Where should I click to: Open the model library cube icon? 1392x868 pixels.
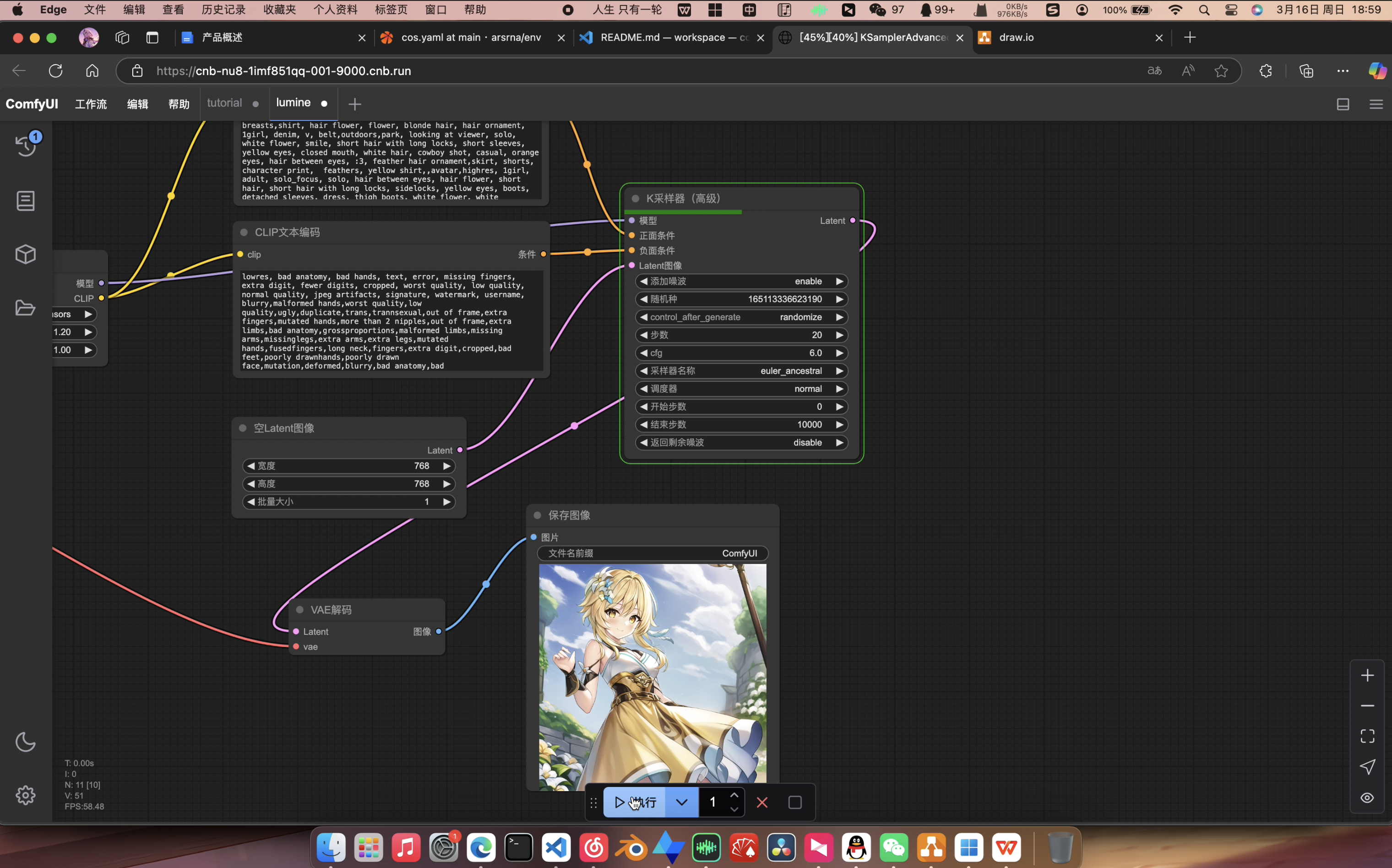click(x=25, y=255)
